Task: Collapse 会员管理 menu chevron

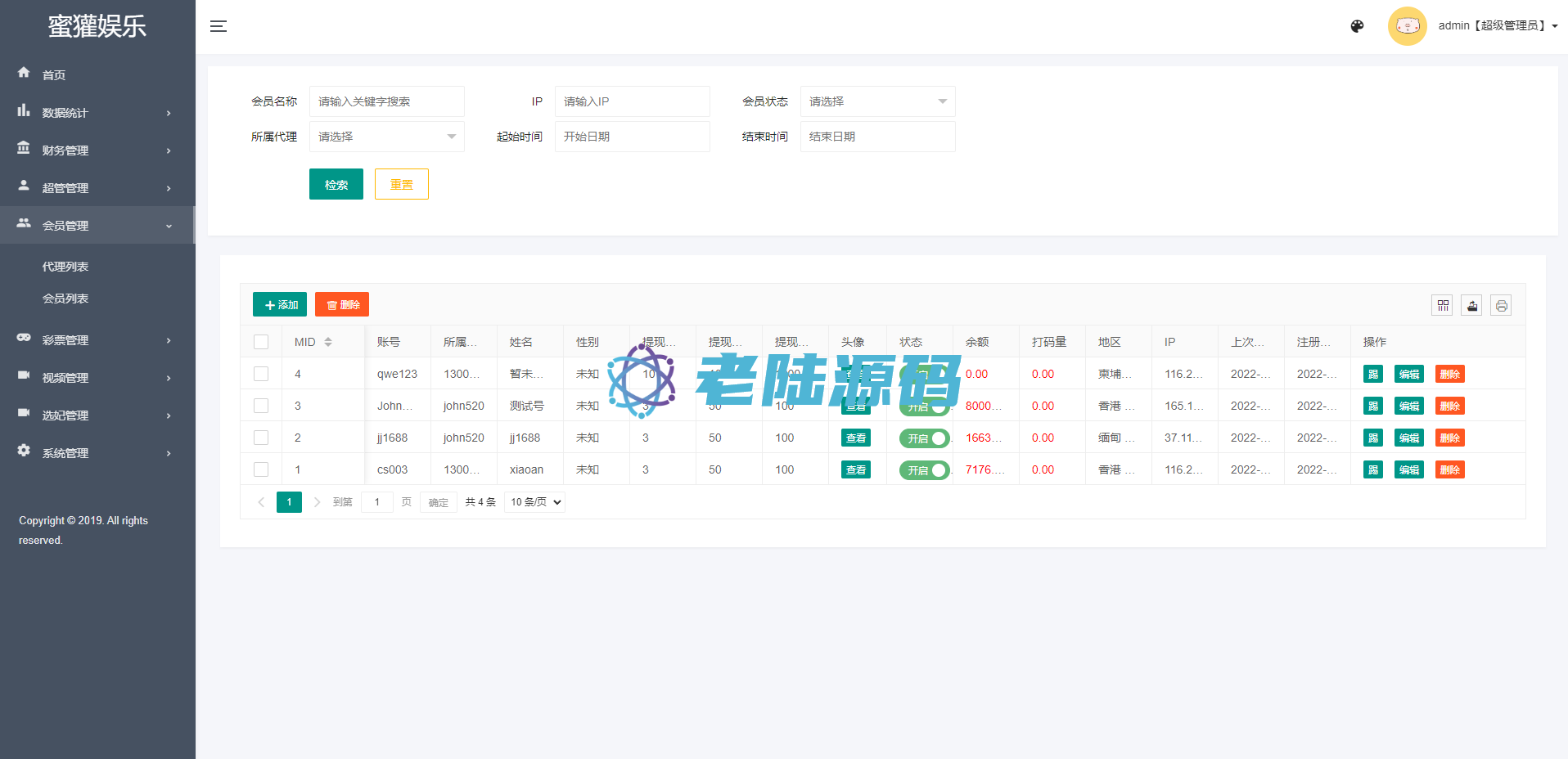Action: click(169, 226)
